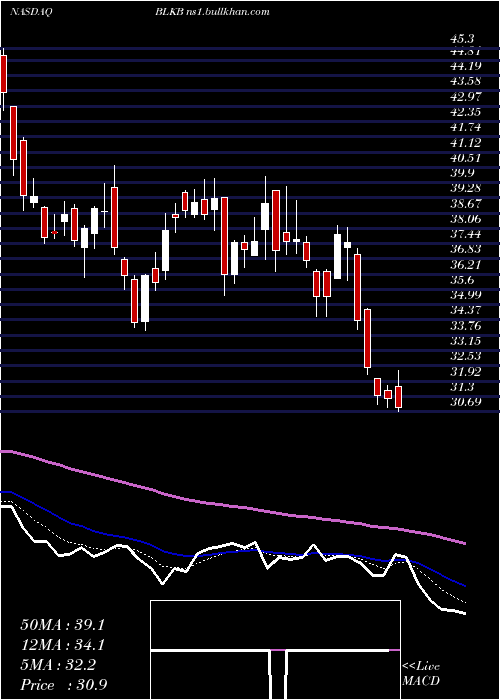Click the 40.51 price axis label
Viewport: 500px width, 700px height.
[x=466, y=158]
